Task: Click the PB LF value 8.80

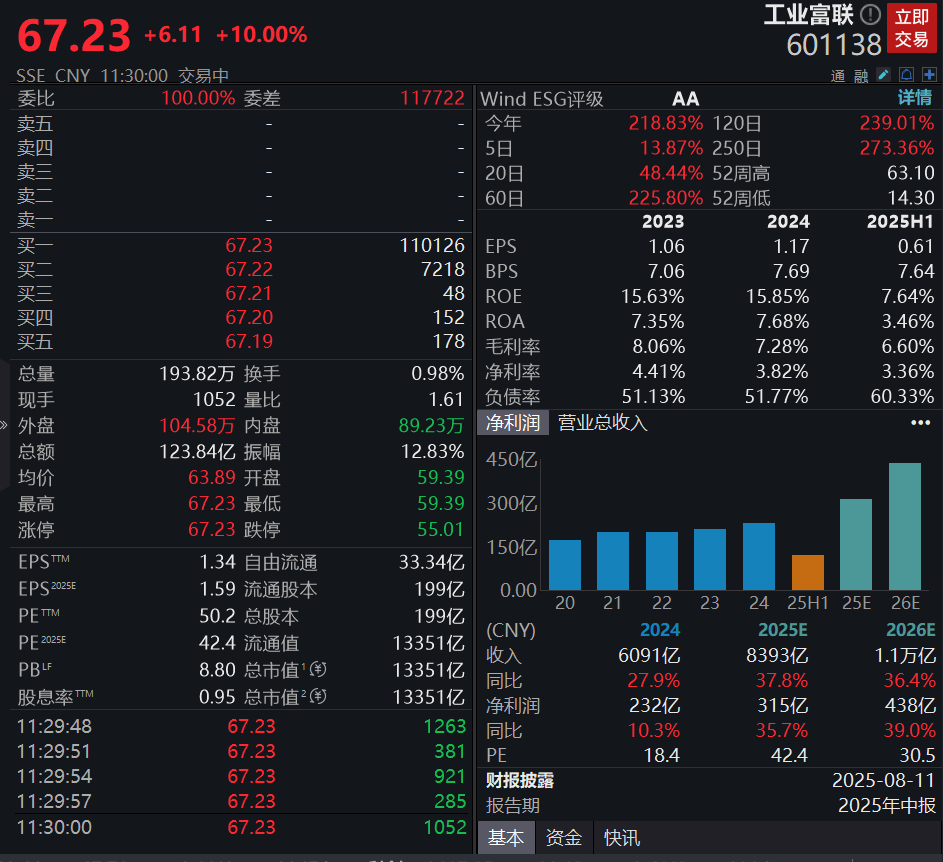Action: 217,670
